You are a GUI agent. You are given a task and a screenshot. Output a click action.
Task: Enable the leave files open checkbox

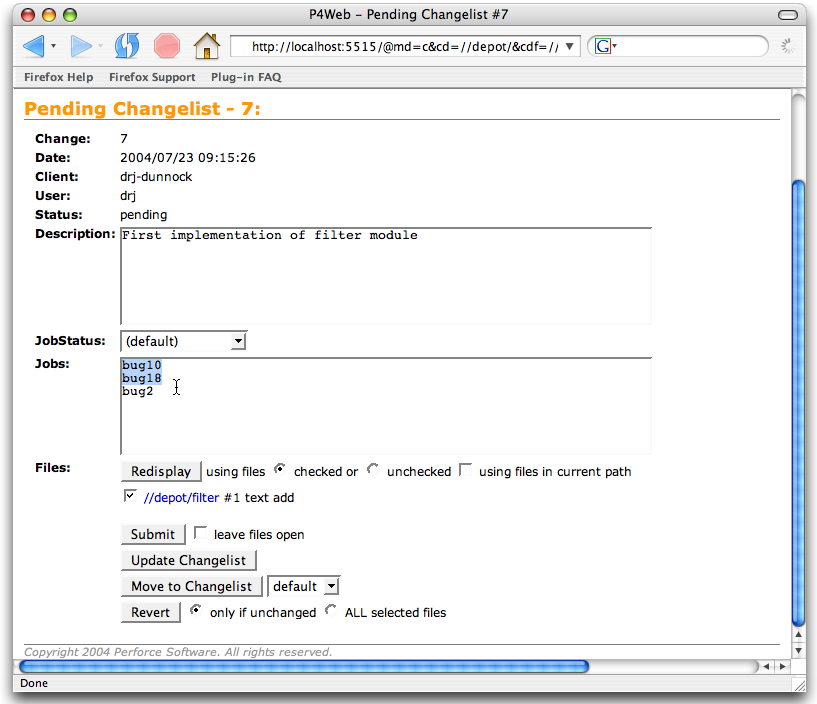click(201, 533)
